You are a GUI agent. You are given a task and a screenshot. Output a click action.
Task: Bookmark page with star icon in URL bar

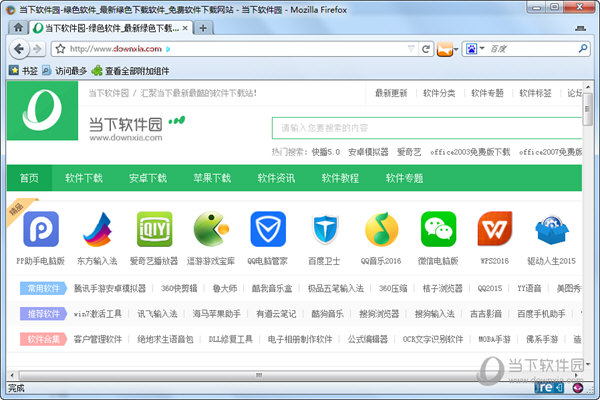point(60,49)
